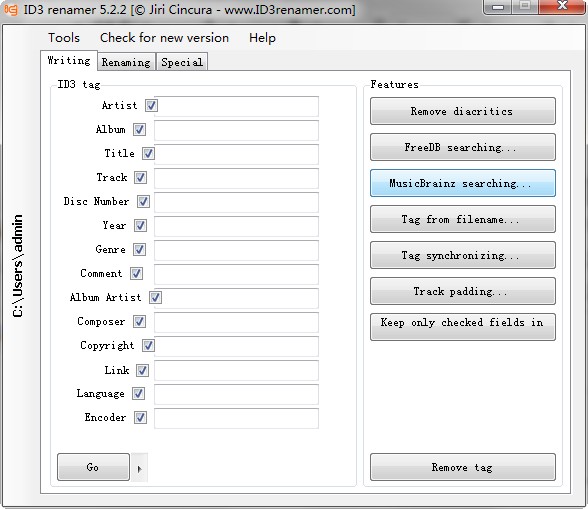Viewport: 588px width, 509px height.
Task: Click the Encoder text field
Action: click(237, 418)
